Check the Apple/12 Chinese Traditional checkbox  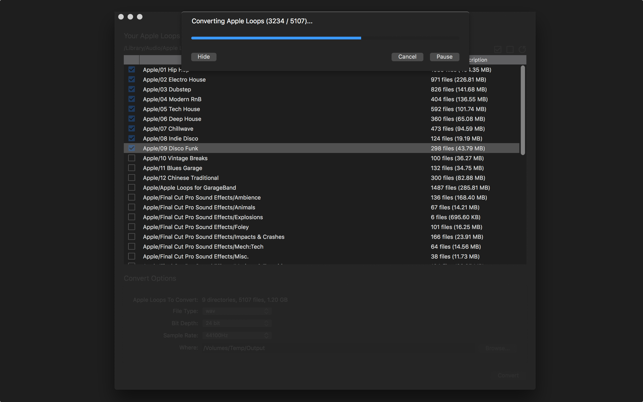(x=132, y=178)
